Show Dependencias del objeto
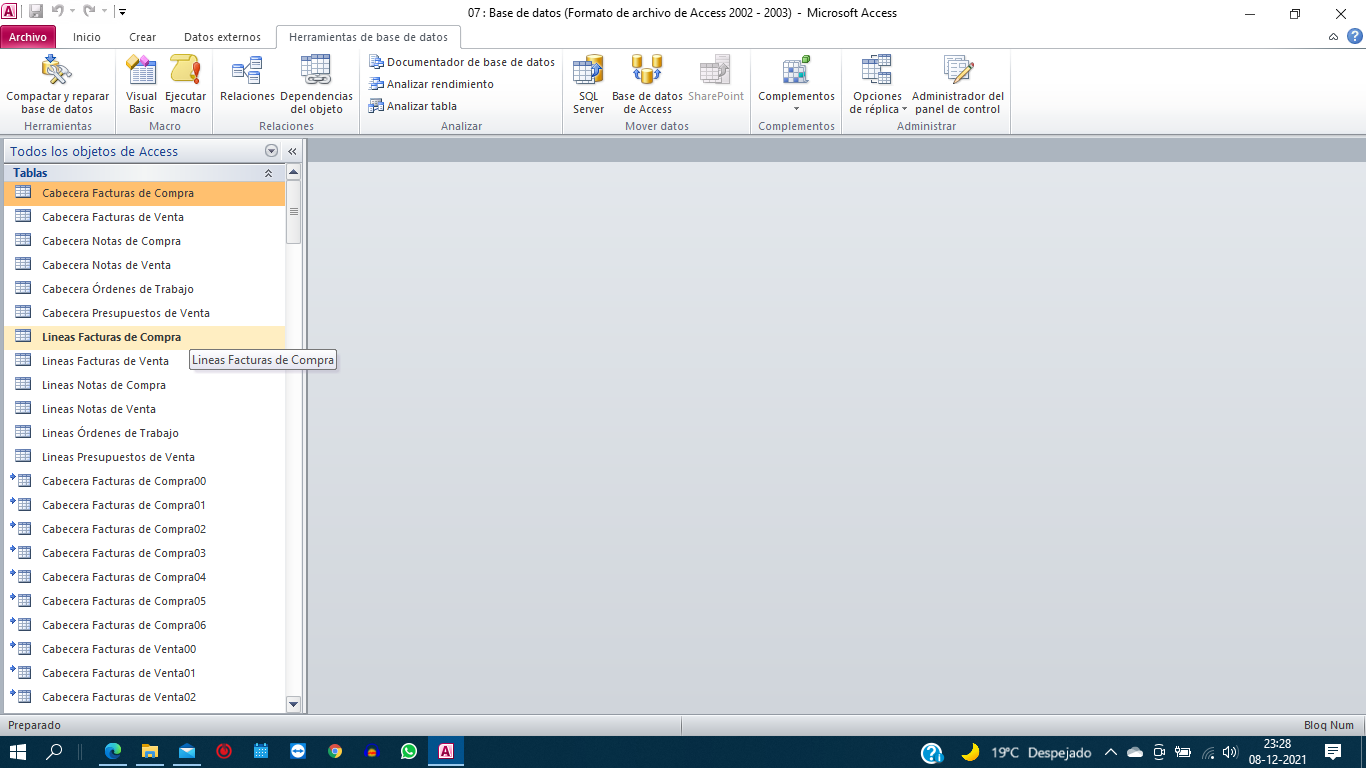1366x768 pixels. (316, 85)
